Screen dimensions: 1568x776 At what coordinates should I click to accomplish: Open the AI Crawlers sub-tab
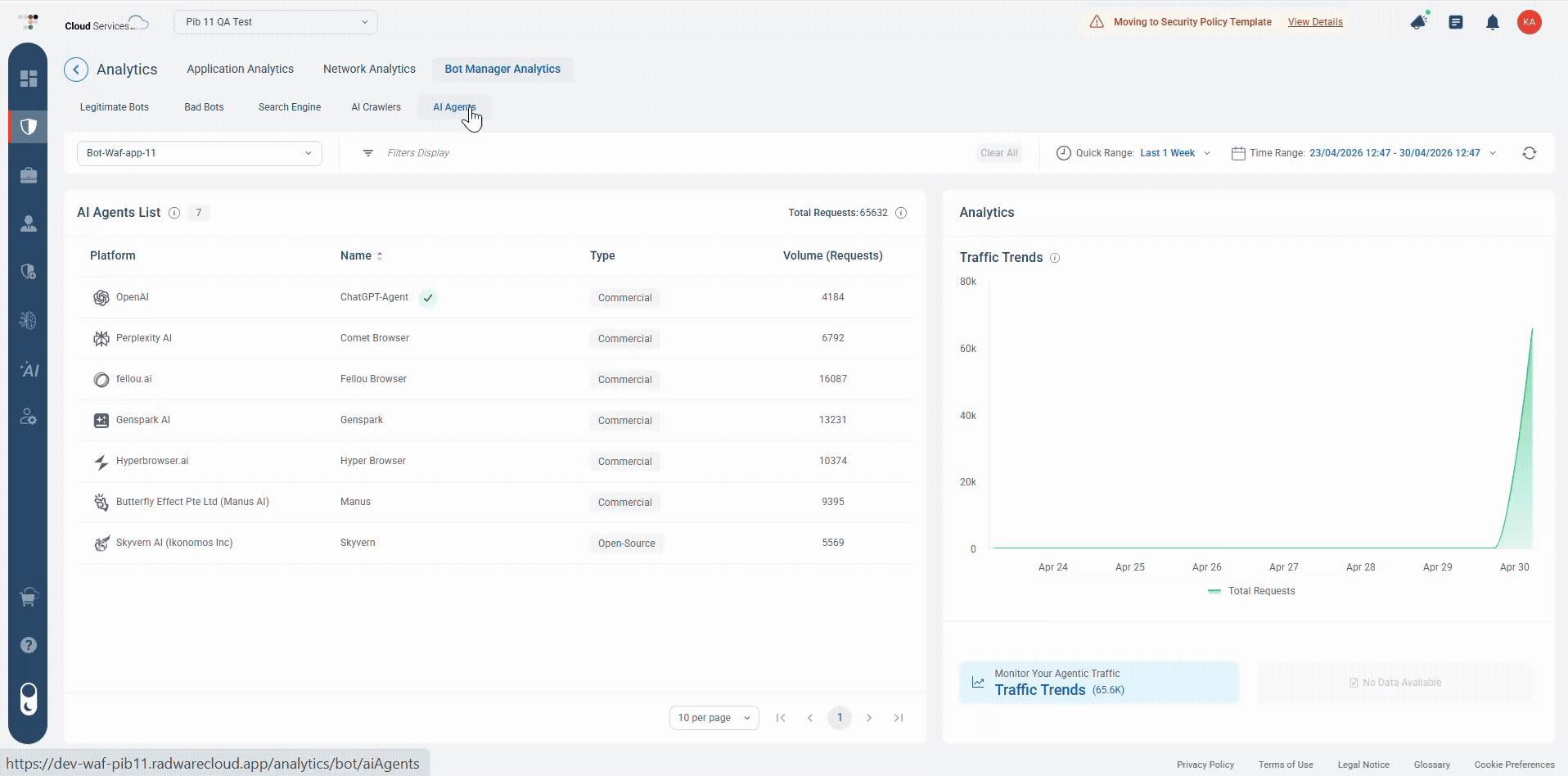coord(376,107)
